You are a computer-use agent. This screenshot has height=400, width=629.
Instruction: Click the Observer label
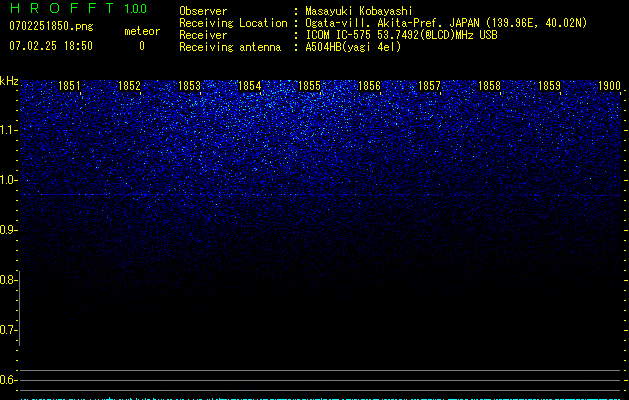(x=203, y=11)
